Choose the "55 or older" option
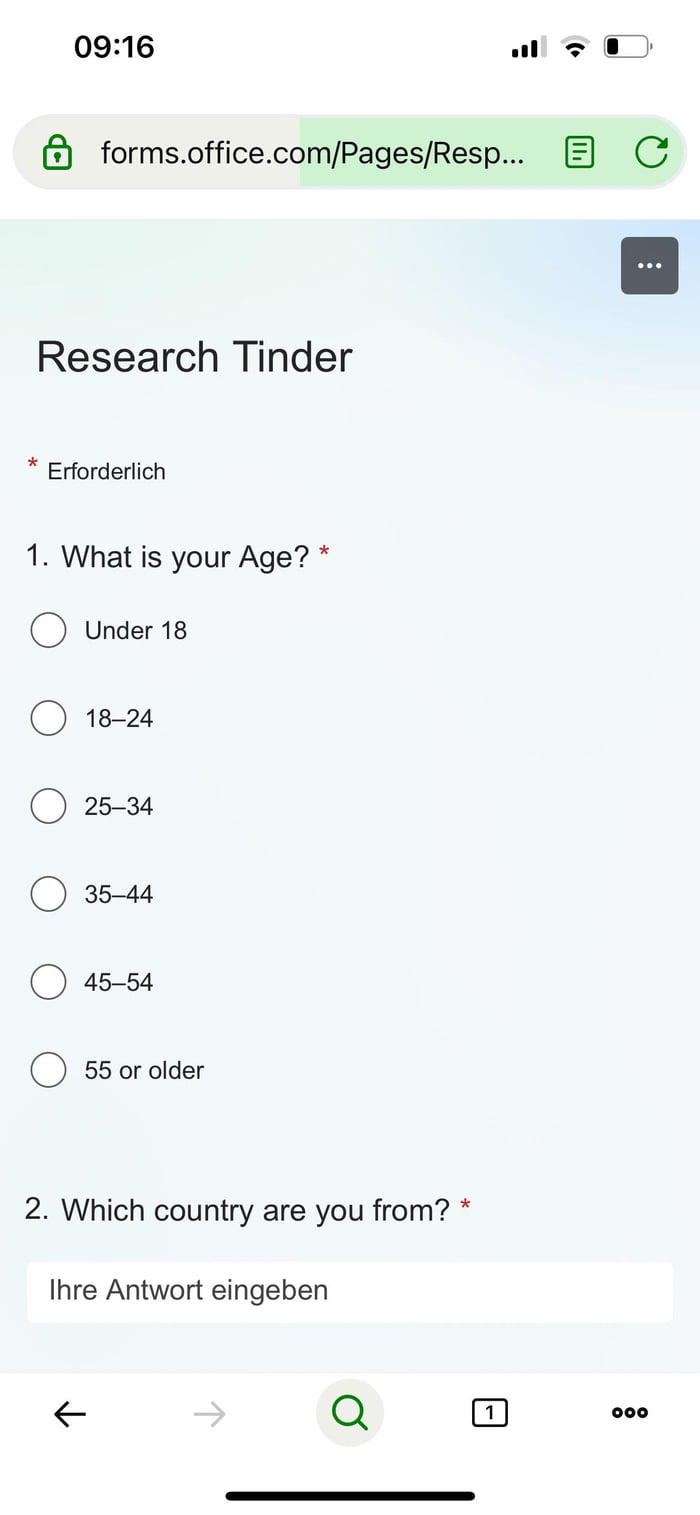 tap(48, 1070)
